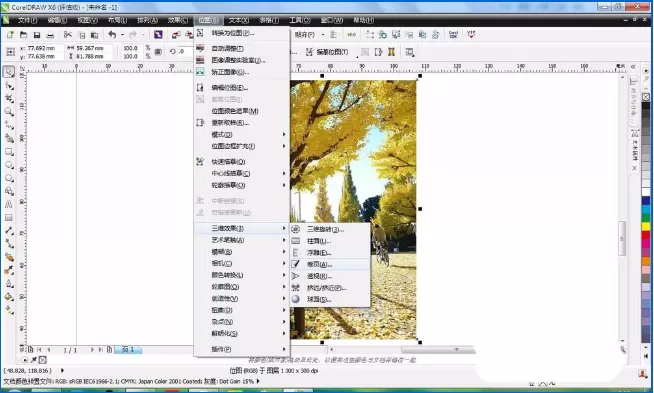654x393 pixels.
Task: Select the Rectangle tool in the toolbox
Action: pyautogui.click(x=9, y=151)
